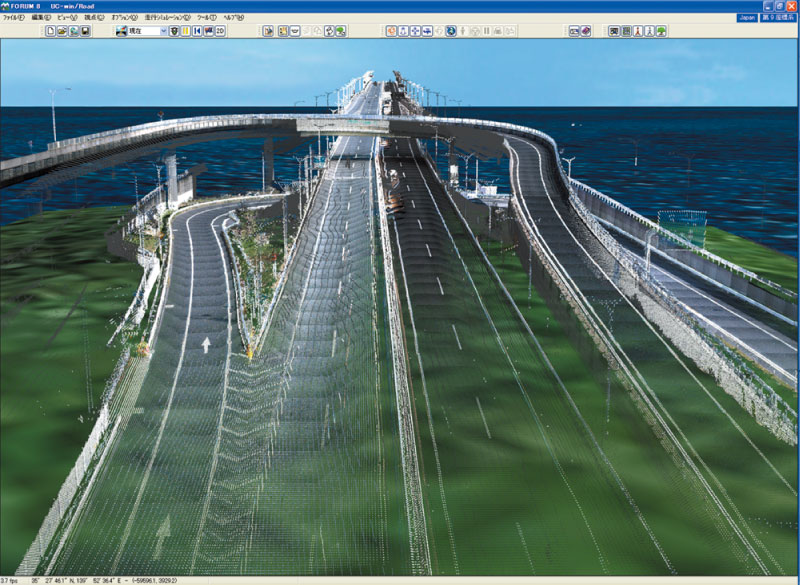Click the purple eraser-like icon
The height and width of the screenshot is (585, 800).
tap(586, 31)
